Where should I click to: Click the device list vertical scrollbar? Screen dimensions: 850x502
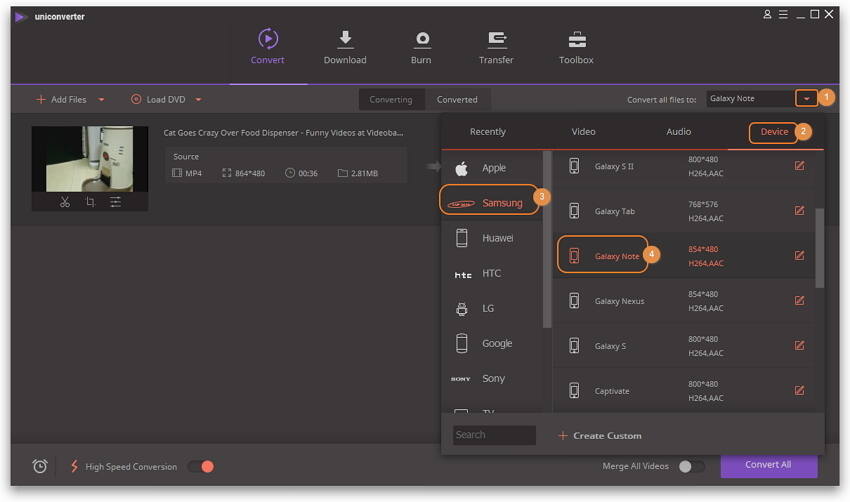point(820,248)
